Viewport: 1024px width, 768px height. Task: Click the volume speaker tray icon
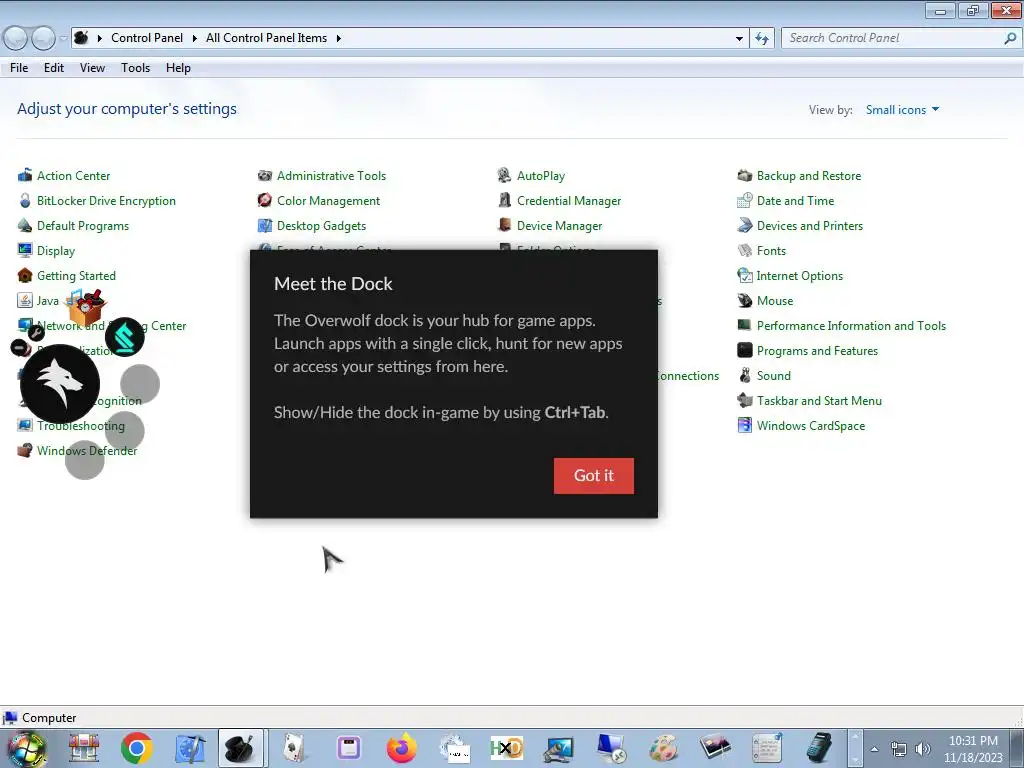(923, 749)
